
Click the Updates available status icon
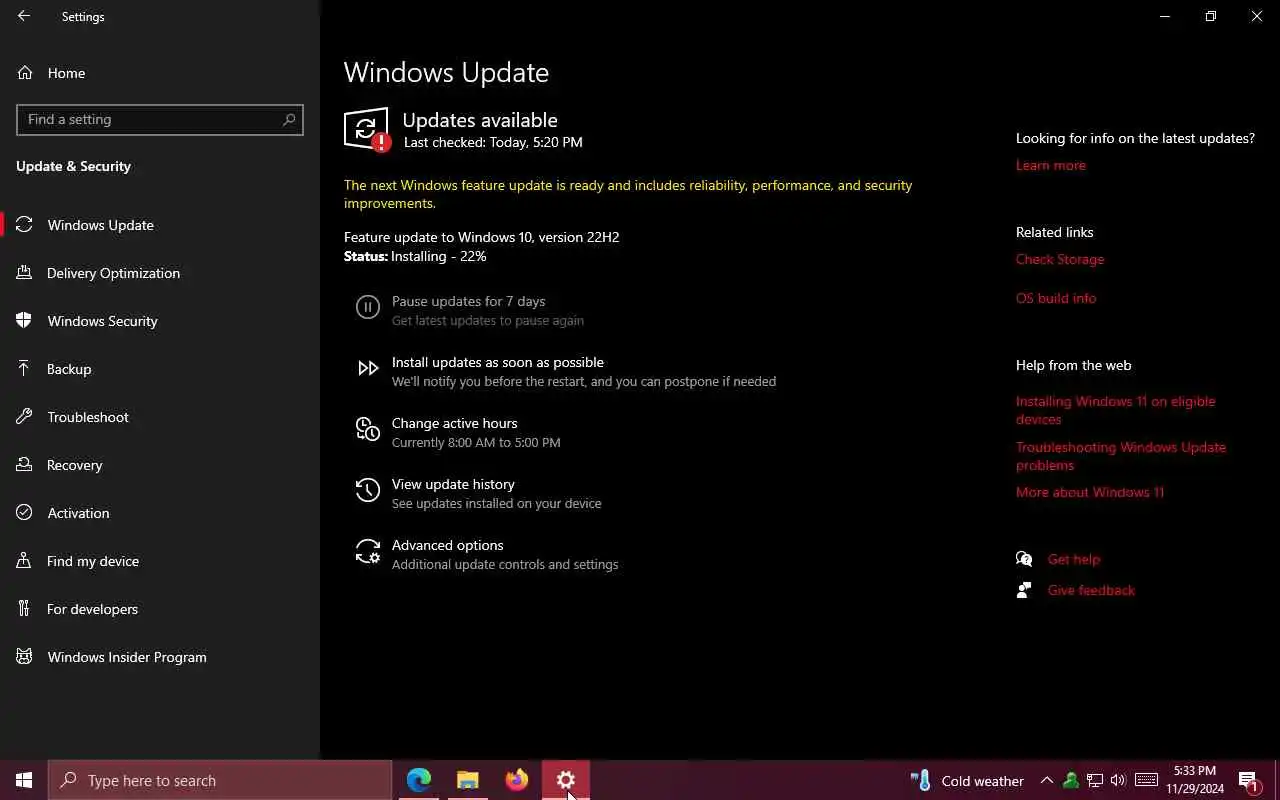coord(367,129)
